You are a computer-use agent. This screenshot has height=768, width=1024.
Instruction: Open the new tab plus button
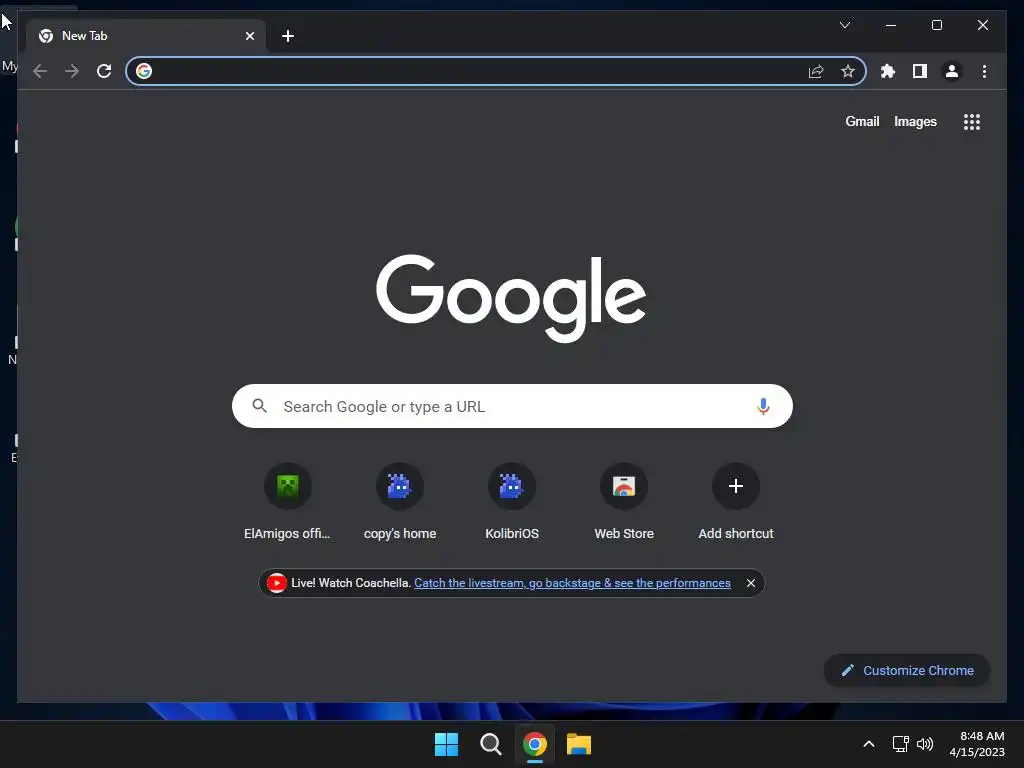click(288, 36)
